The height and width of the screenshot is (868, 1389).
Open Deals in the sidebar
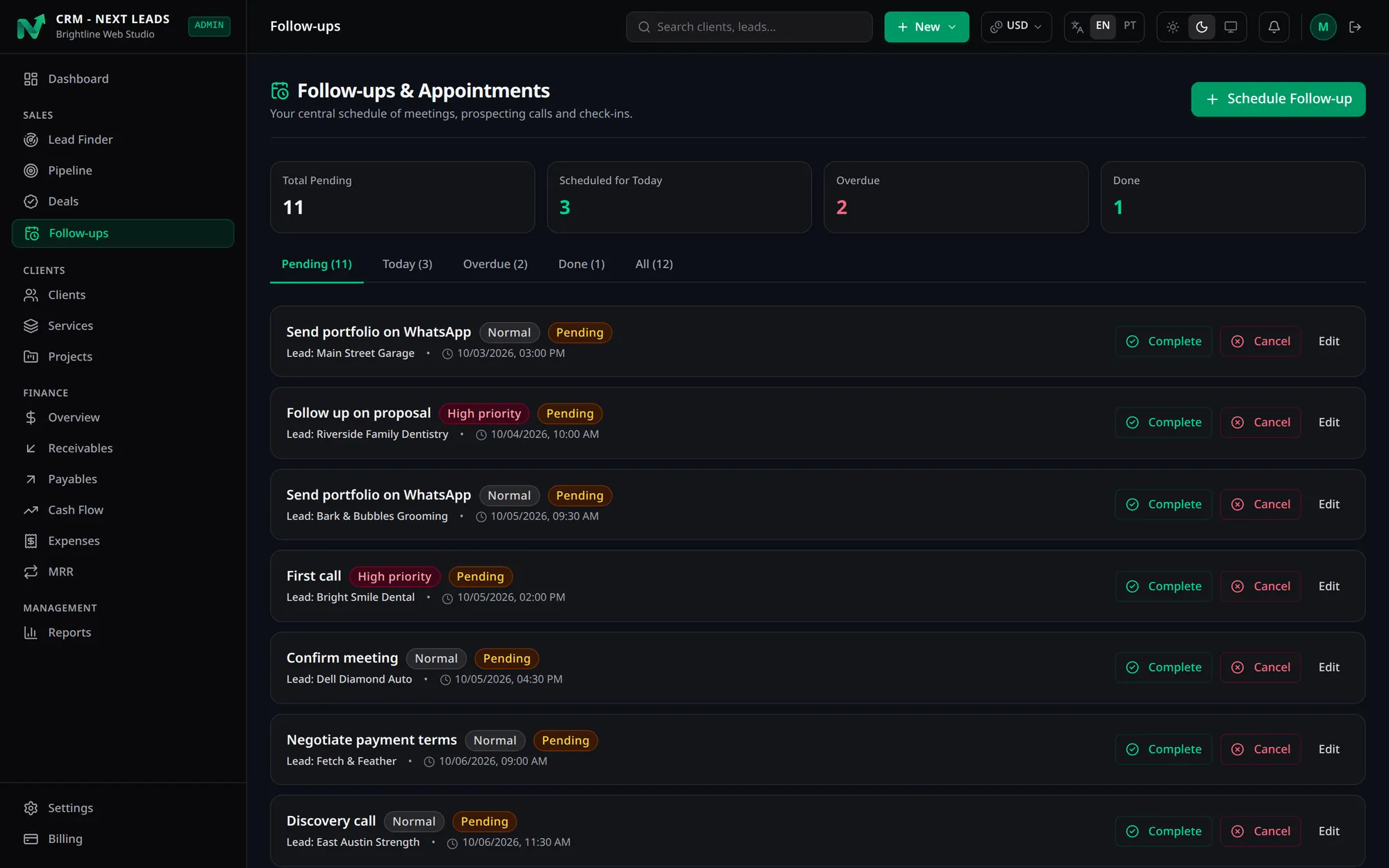123,201
